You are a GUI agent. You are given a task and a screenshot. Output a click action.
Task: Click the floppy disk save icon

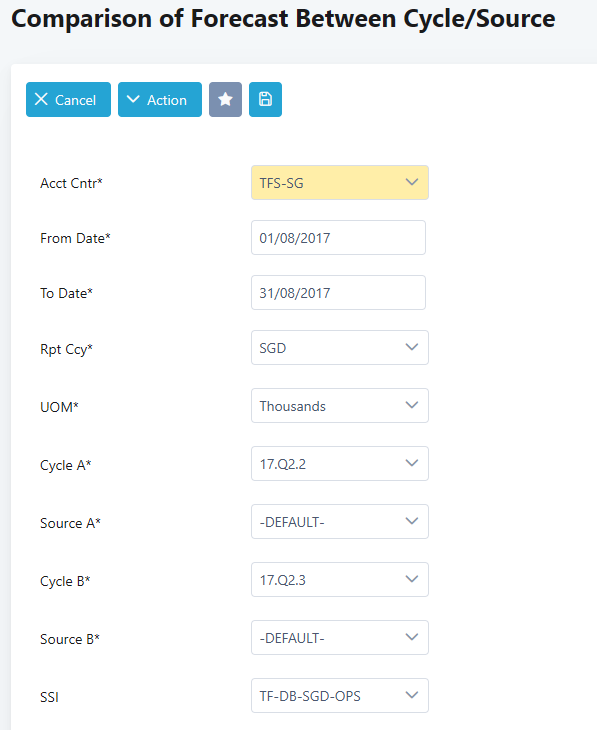click(x=265, y=99)
